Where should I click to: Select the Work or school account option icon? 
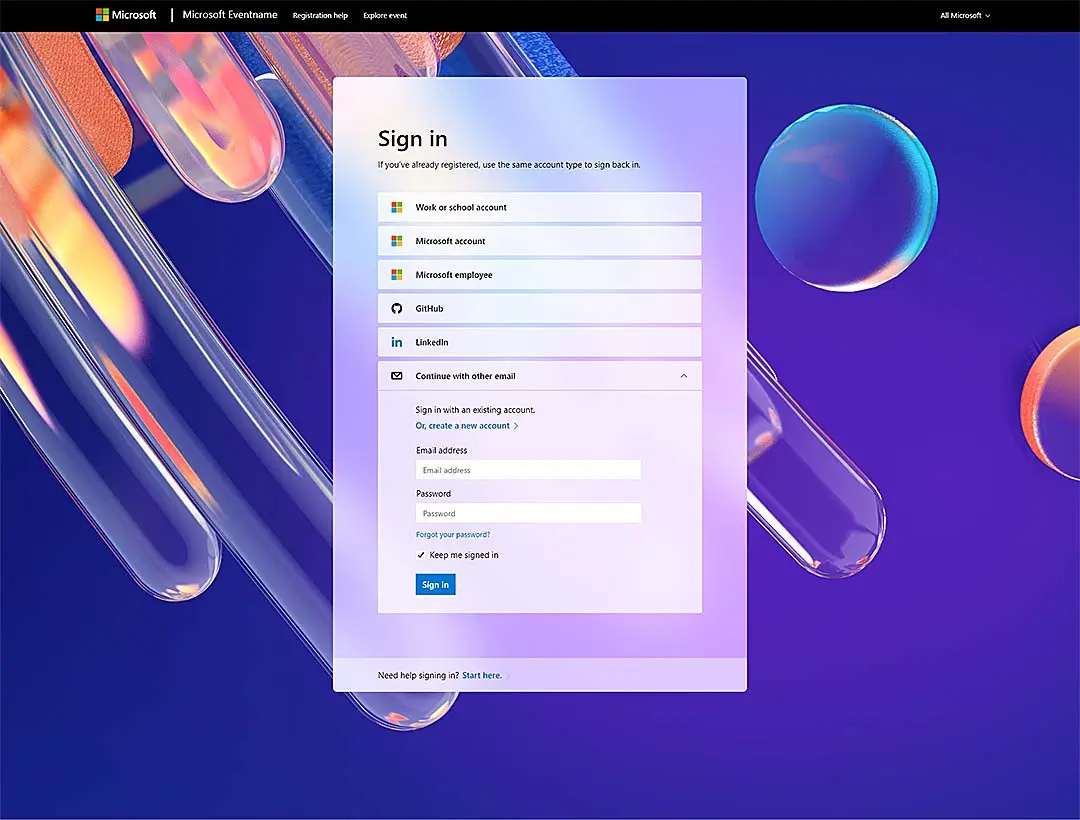coord(397,207)
